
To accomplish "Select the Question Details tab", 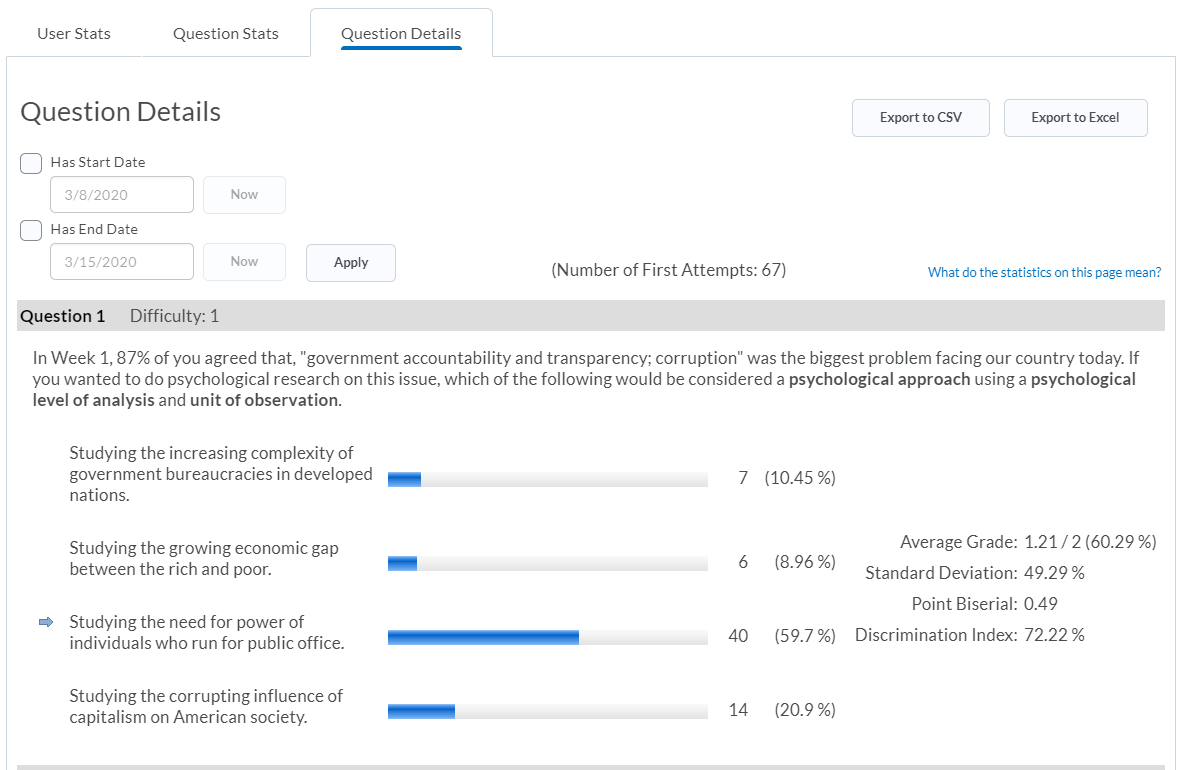I will click(x=401, y=34).
